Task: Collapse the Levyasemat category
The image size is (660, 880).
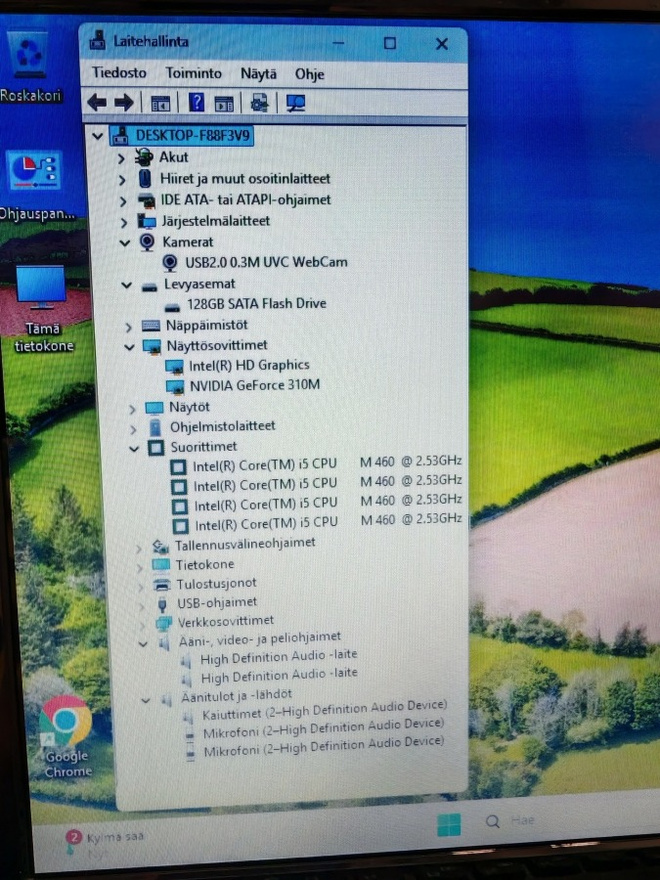Action: coord(126,285)
